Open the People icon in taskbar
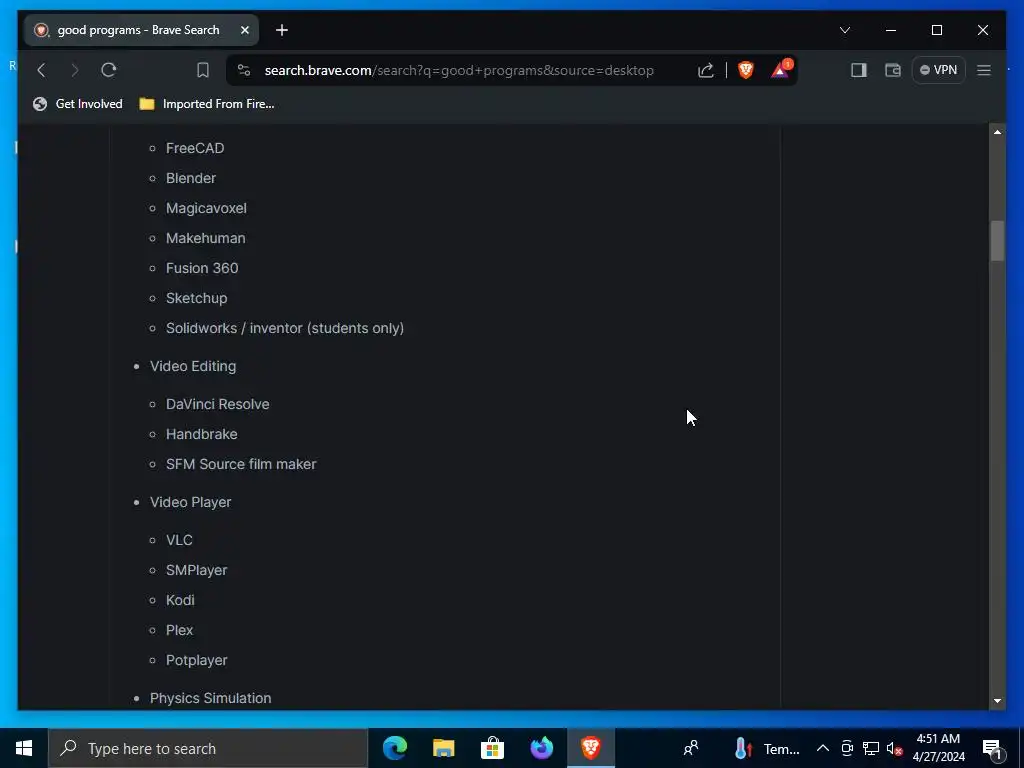 coord(690,748)
